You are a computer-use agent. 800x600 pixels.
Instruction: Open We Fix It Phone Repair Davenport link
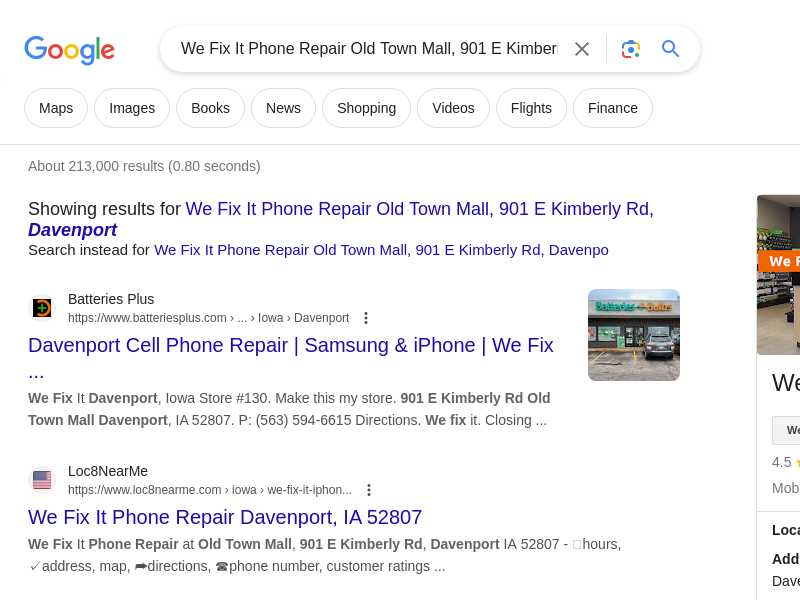(225, 517)
